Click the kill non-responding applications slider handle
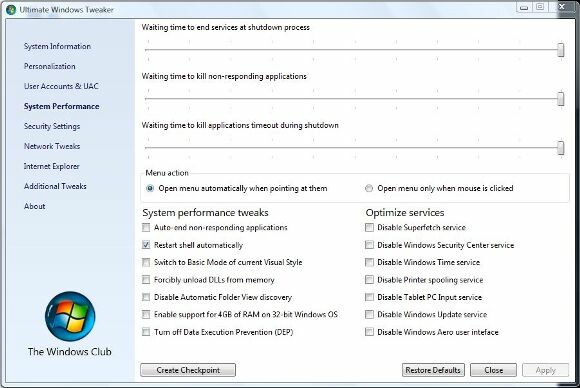 561,99
